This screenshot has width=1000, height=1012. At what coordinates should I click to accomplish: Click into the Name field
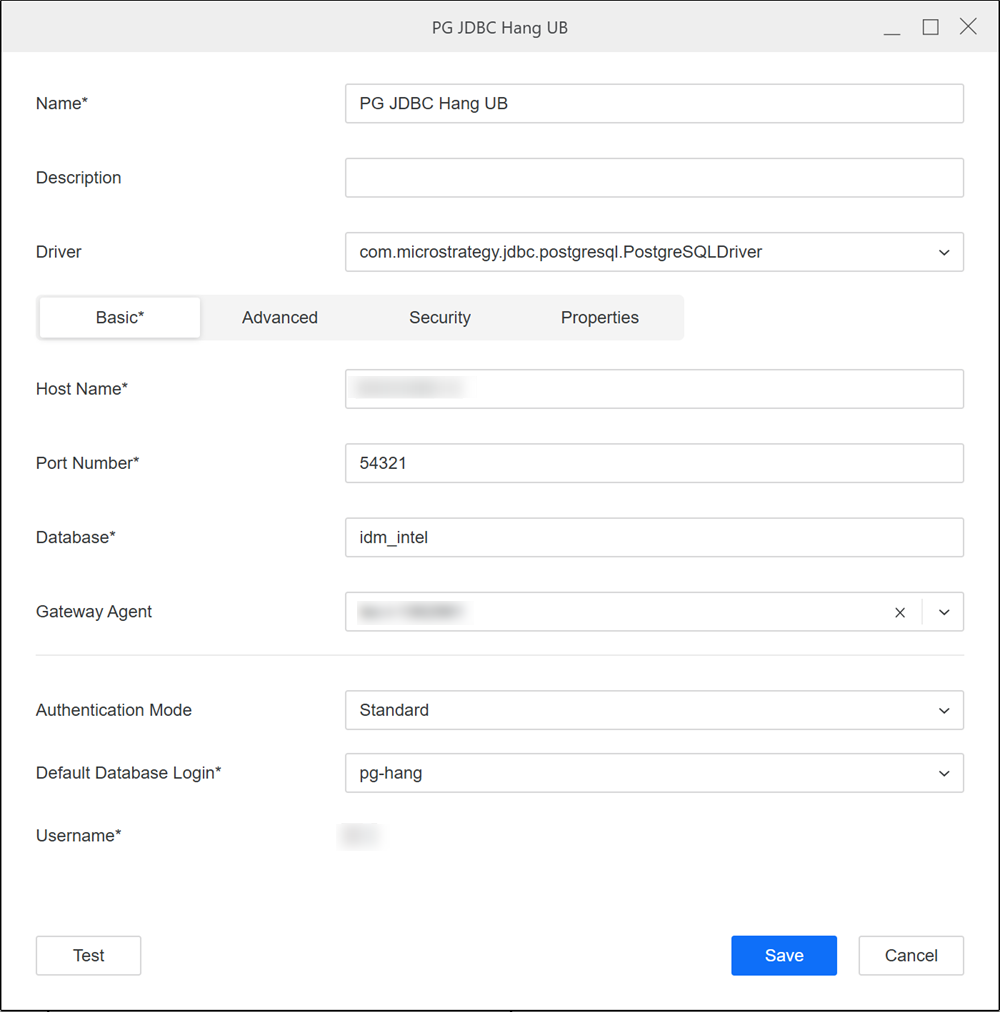click(x=654, y=104)
